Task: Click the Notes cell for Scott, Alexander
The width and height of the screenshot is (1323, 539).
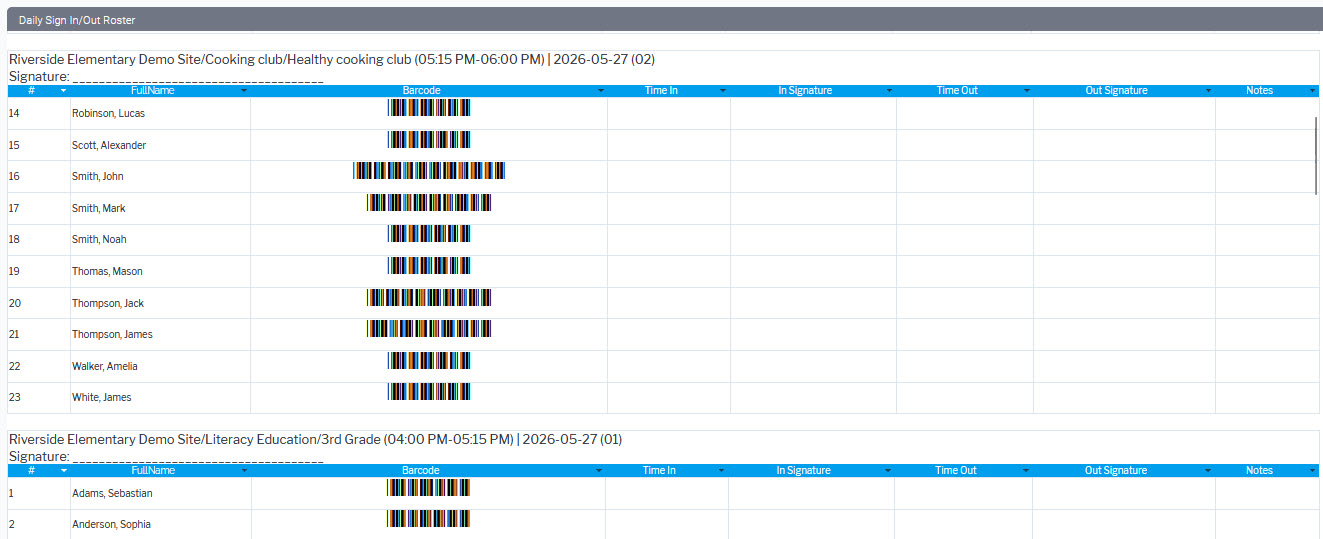Action: (1267, 146)
